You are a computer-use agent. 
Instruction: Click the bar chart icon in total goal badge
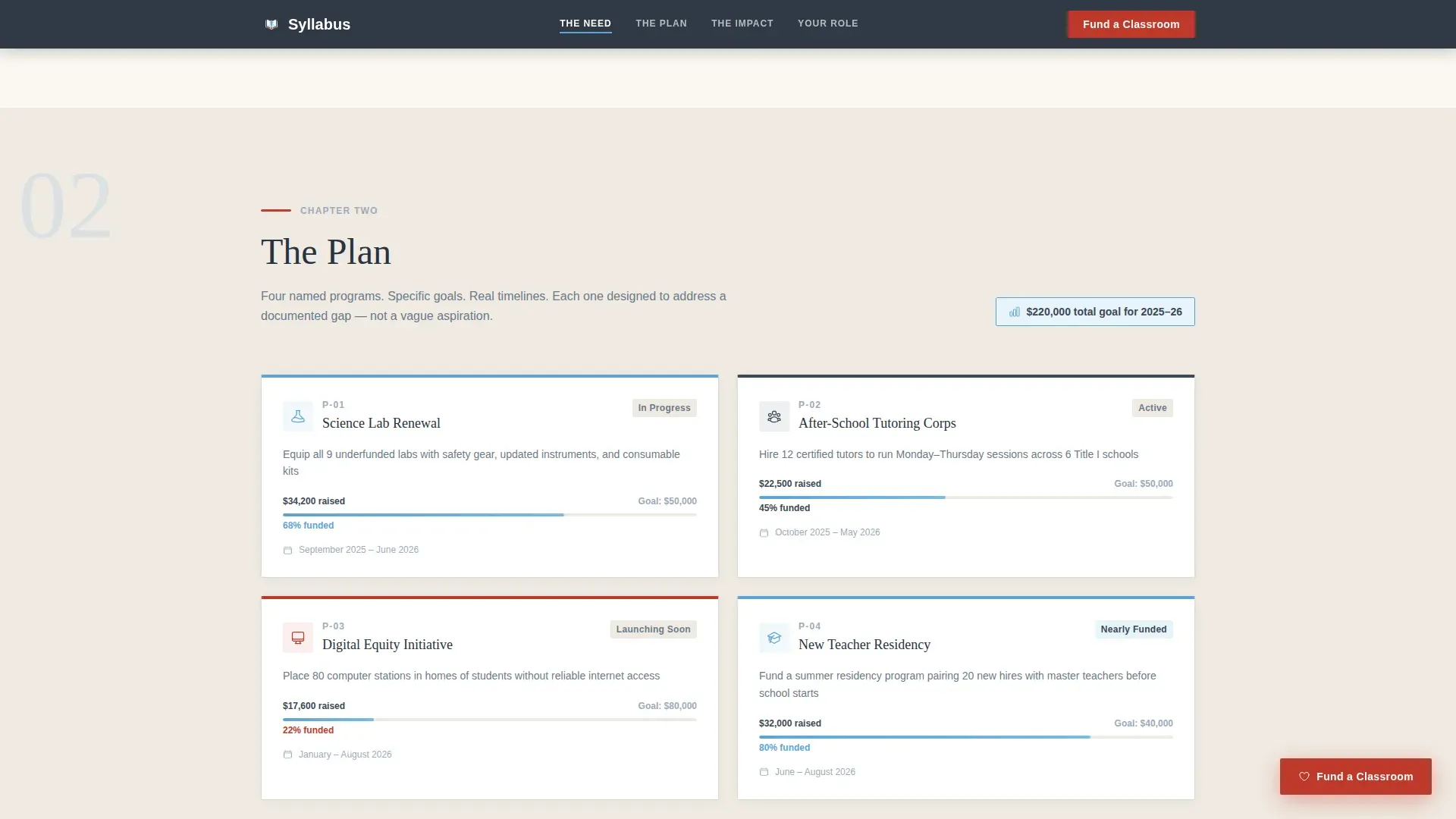coord(1015,312)
